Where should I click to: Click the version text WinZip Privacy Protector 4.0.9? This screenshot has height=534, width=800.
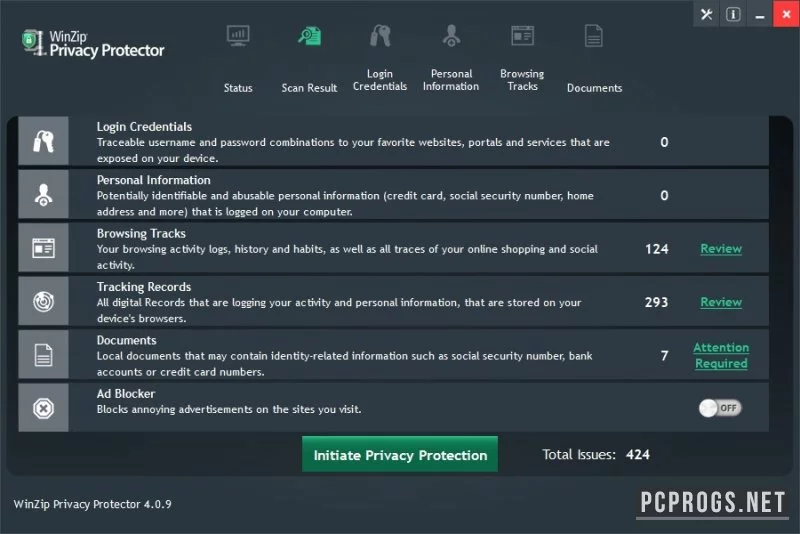92,504
